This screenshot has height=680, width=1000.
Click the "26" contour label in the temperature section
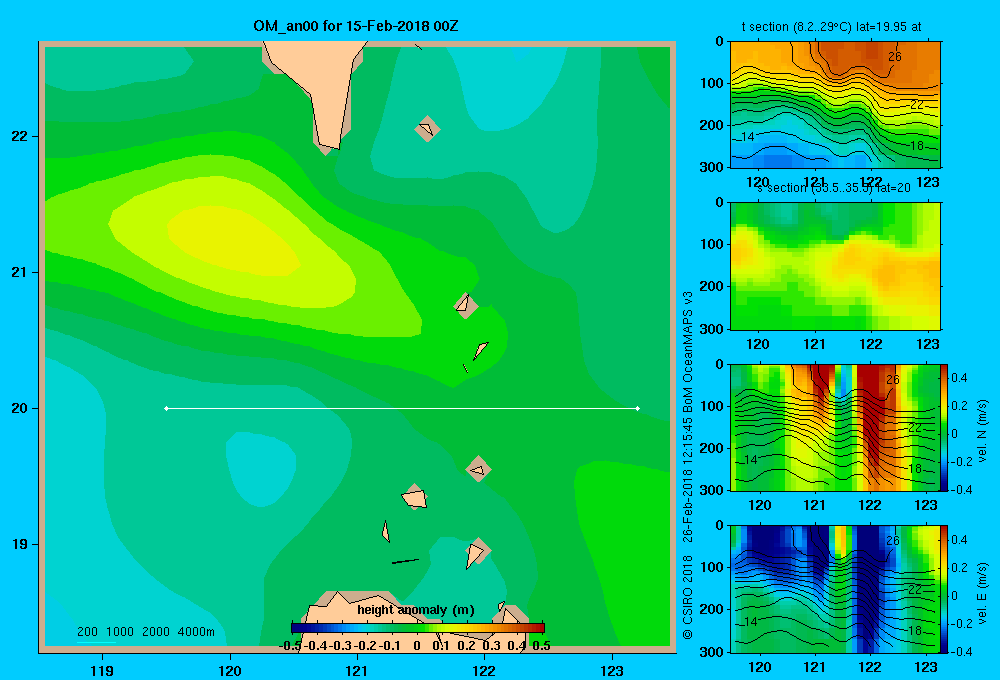tap(895, 57)
